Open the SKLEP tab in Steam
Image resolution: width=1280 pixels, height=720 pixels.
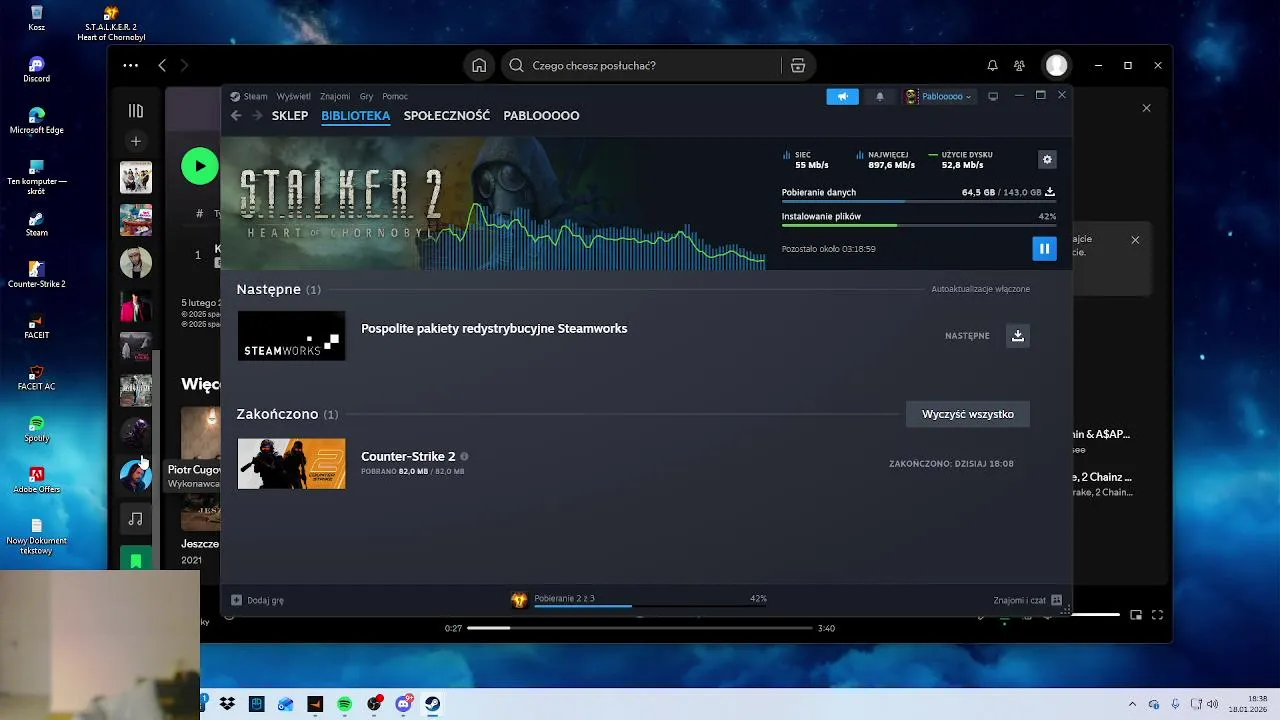point(290,116)
